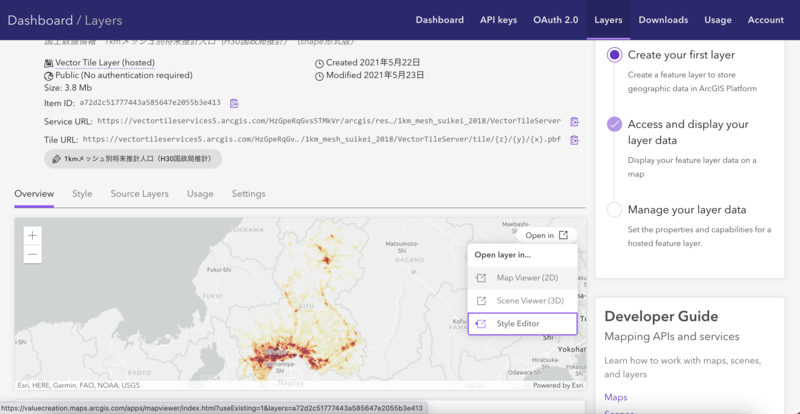Zoom in on the map preview

click(x=33, y=236)
